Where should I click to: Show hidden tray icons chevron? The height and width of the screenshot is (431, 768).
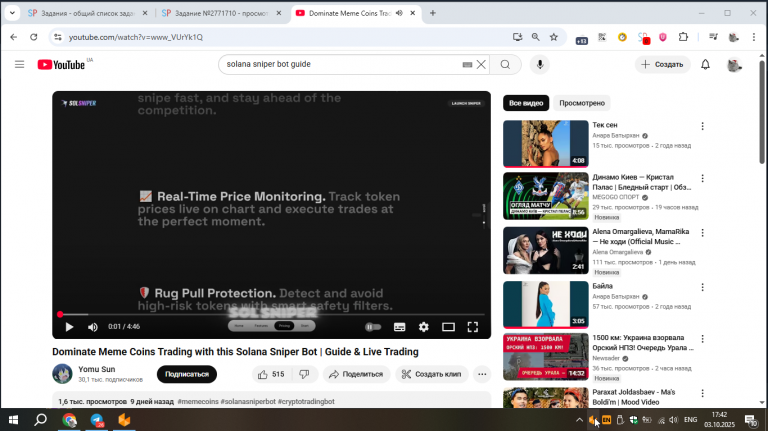coord(579,420)
